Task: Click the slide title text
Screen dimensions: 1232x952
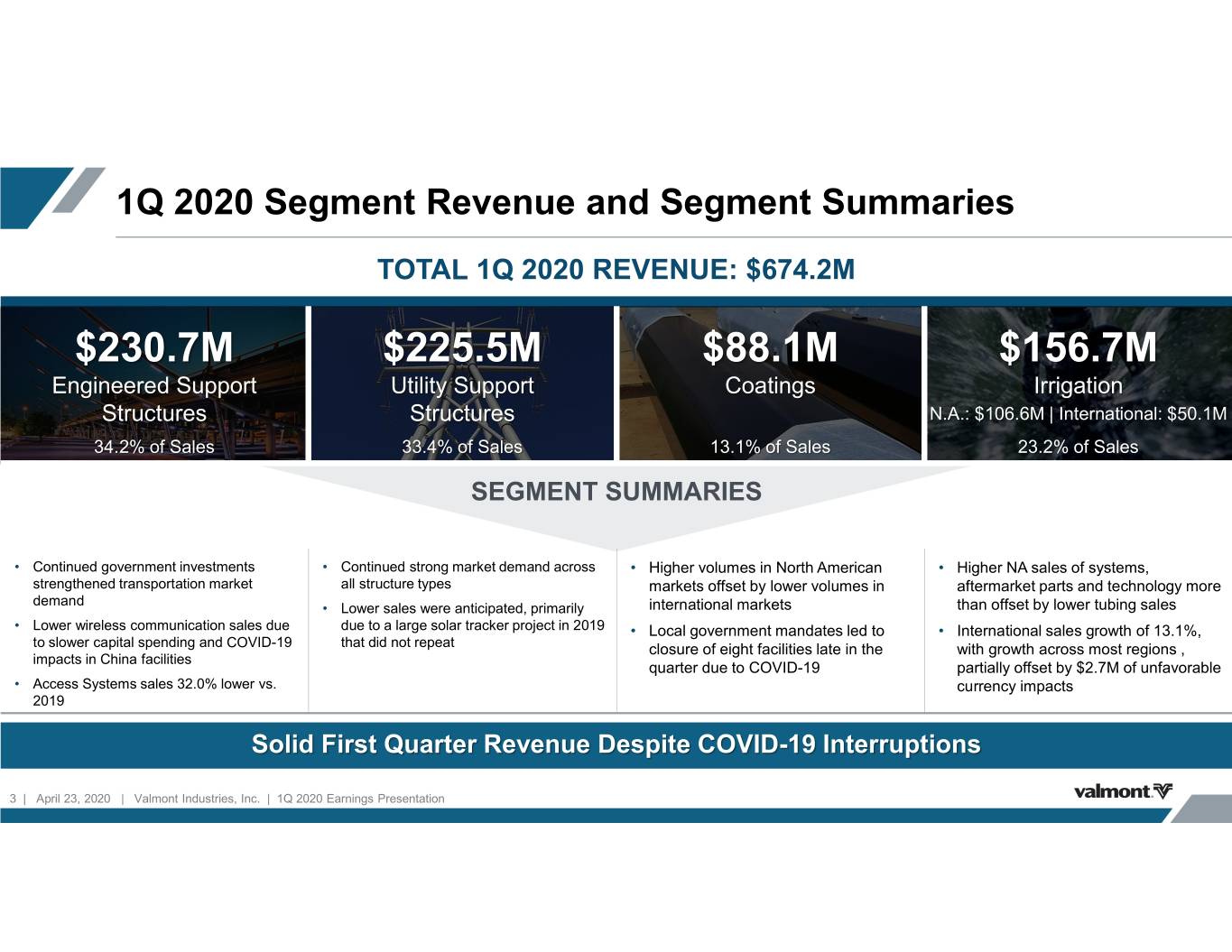Action: coord(566,202)
